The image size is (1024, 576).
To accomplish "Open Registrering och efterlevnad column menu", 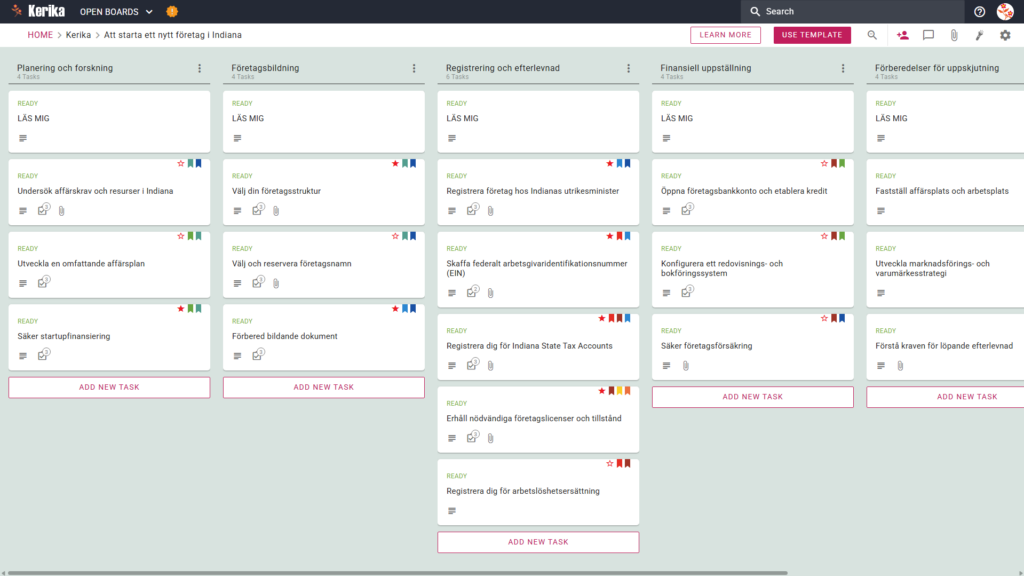I will 629,68.
